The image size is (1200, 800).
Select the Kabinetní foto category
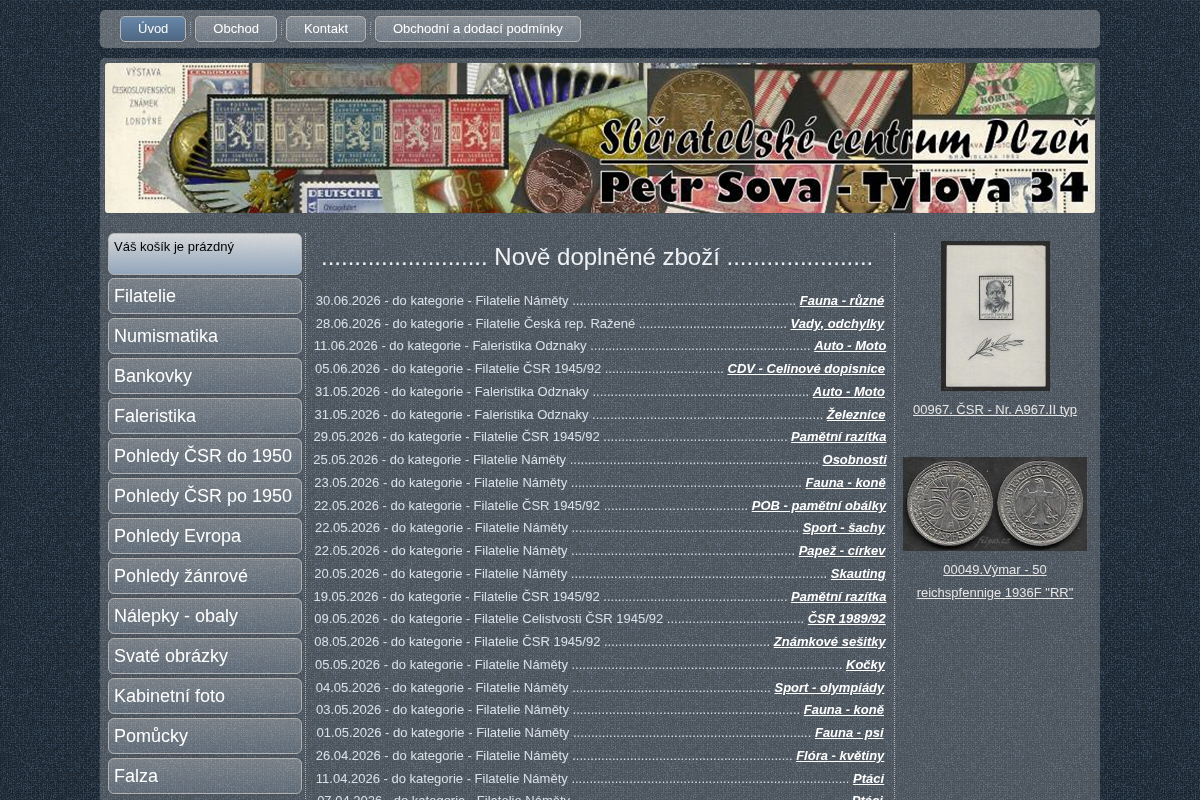(x=205, y=696)
